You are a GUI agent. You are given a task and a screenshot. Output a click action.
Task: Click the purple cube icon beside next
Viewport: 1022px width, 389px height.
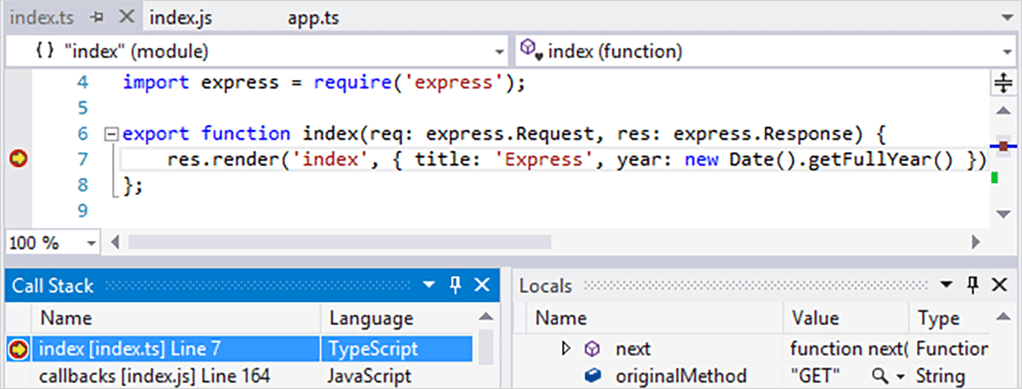point(592,349)
